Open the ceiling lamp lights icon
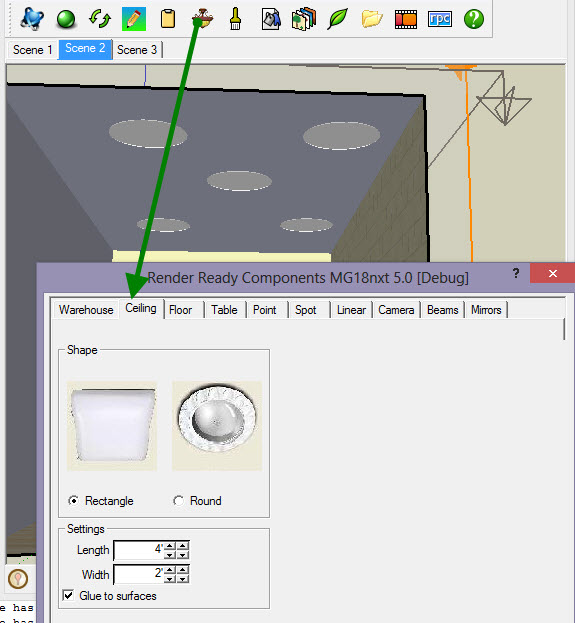The width and height of the screenshot is (575, 623). 203,18
